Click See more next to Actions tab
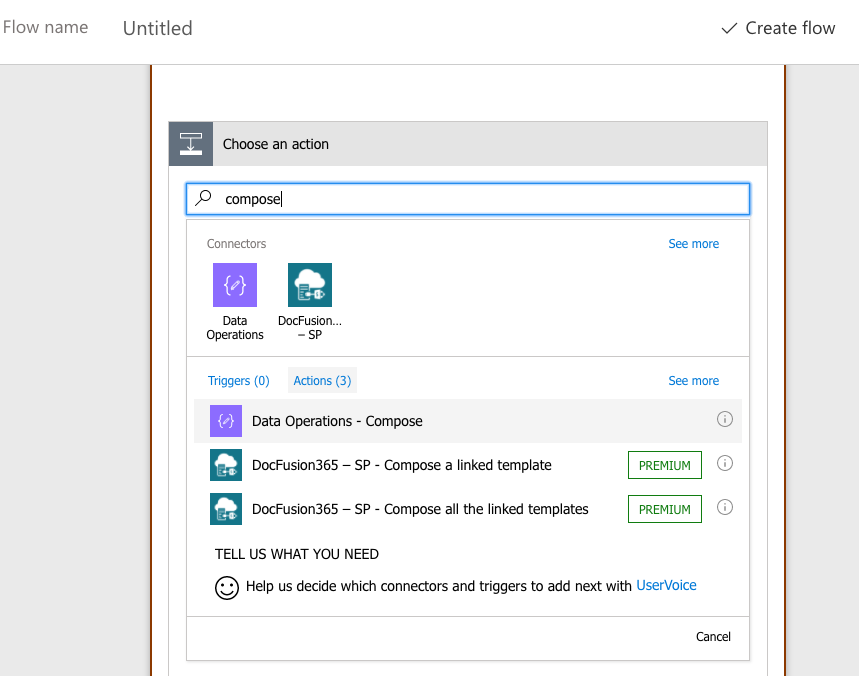859x676 pixels. 693,381
